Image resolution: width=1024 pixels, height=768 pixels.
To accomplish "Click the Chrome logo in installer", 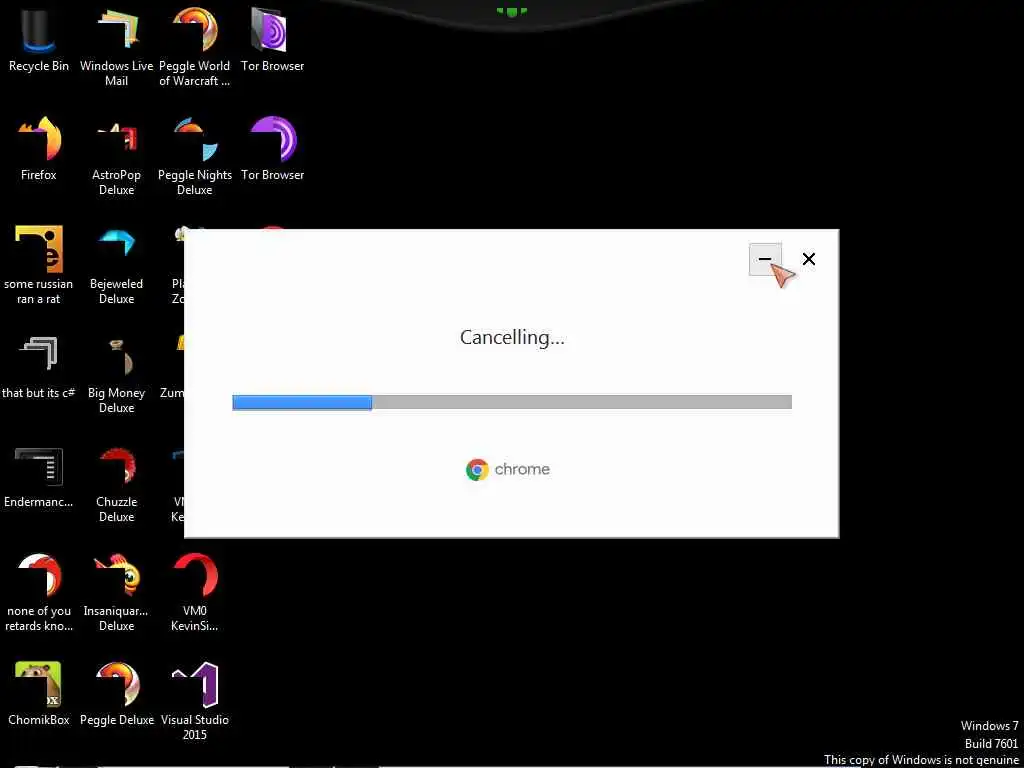I will (x=477, y=470).
